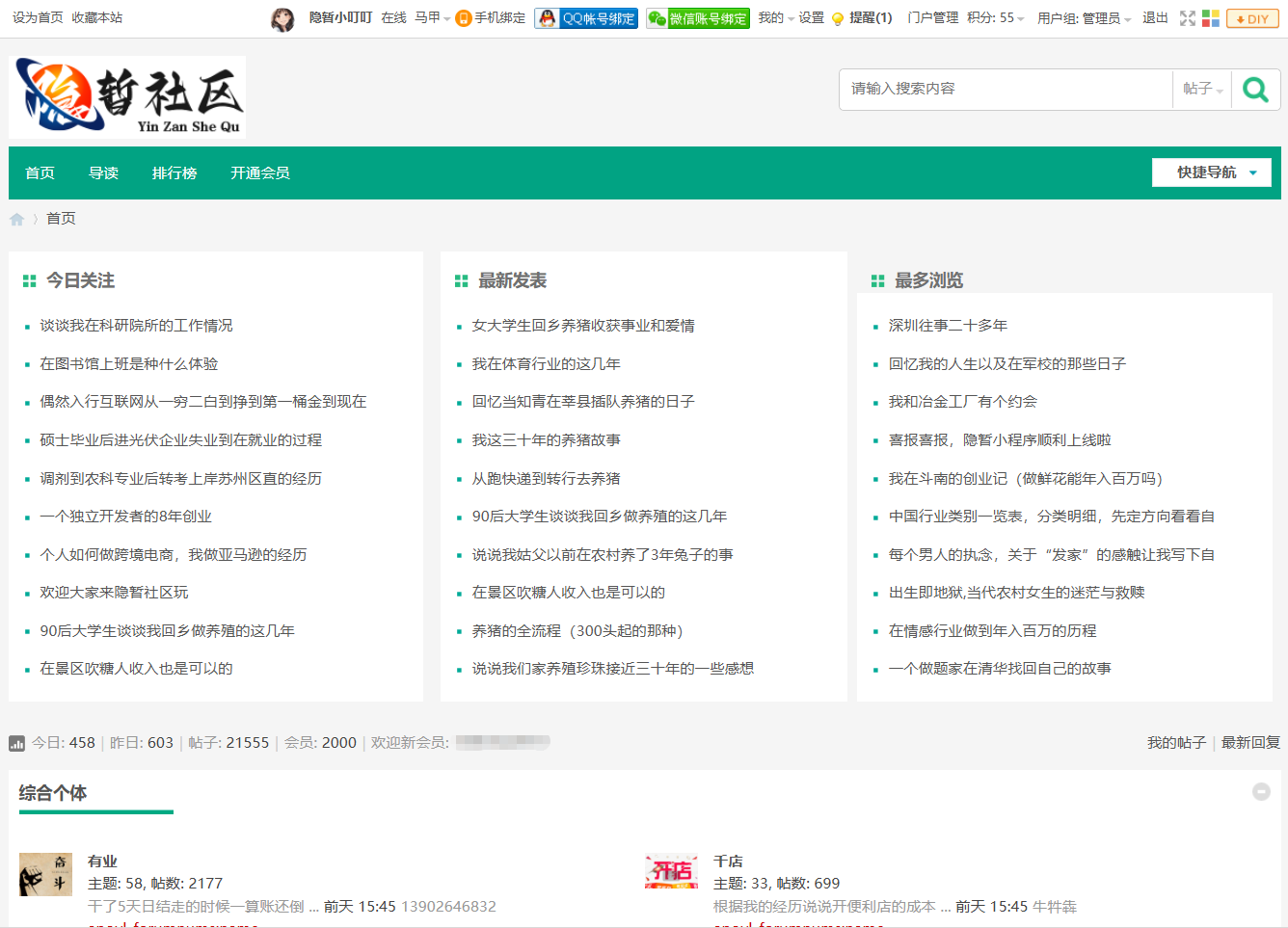
Task: Open the 开通会员 nav tab
Action: pos(260,173)
